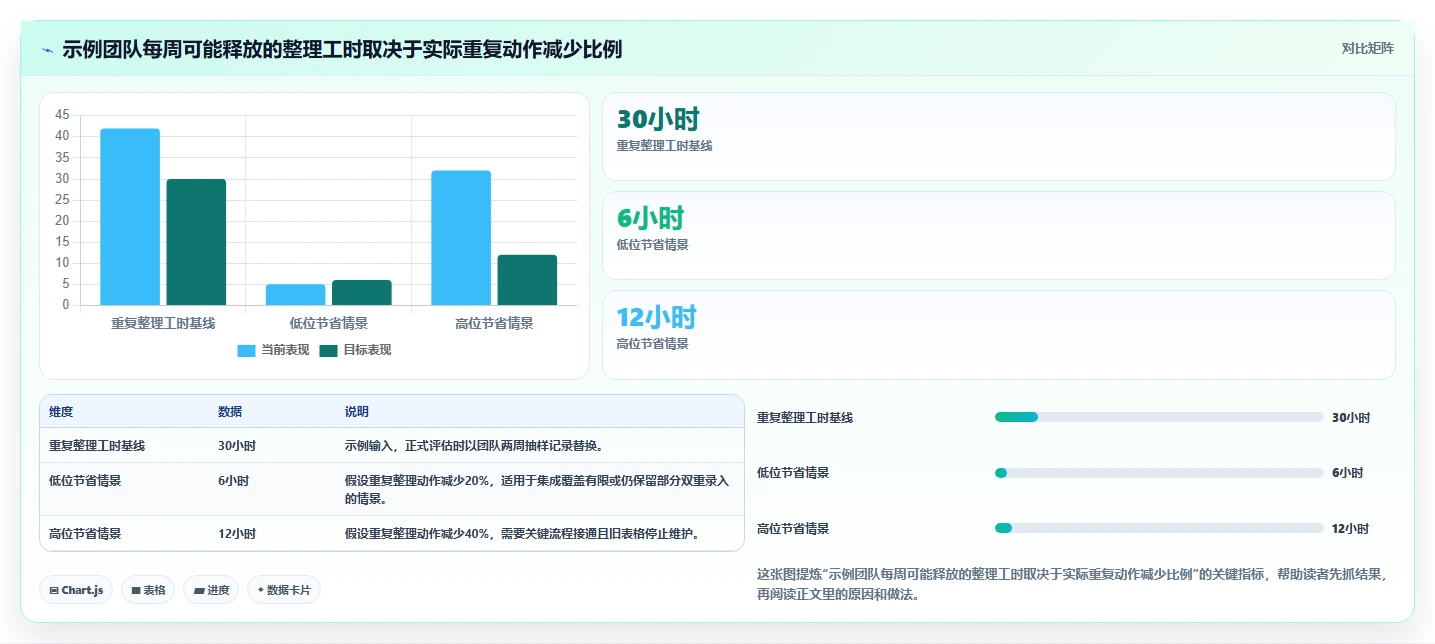Screen dimensions: 1435x644
Task: Click the icon inside the 表格 chip
Action: tap(136, 591)
